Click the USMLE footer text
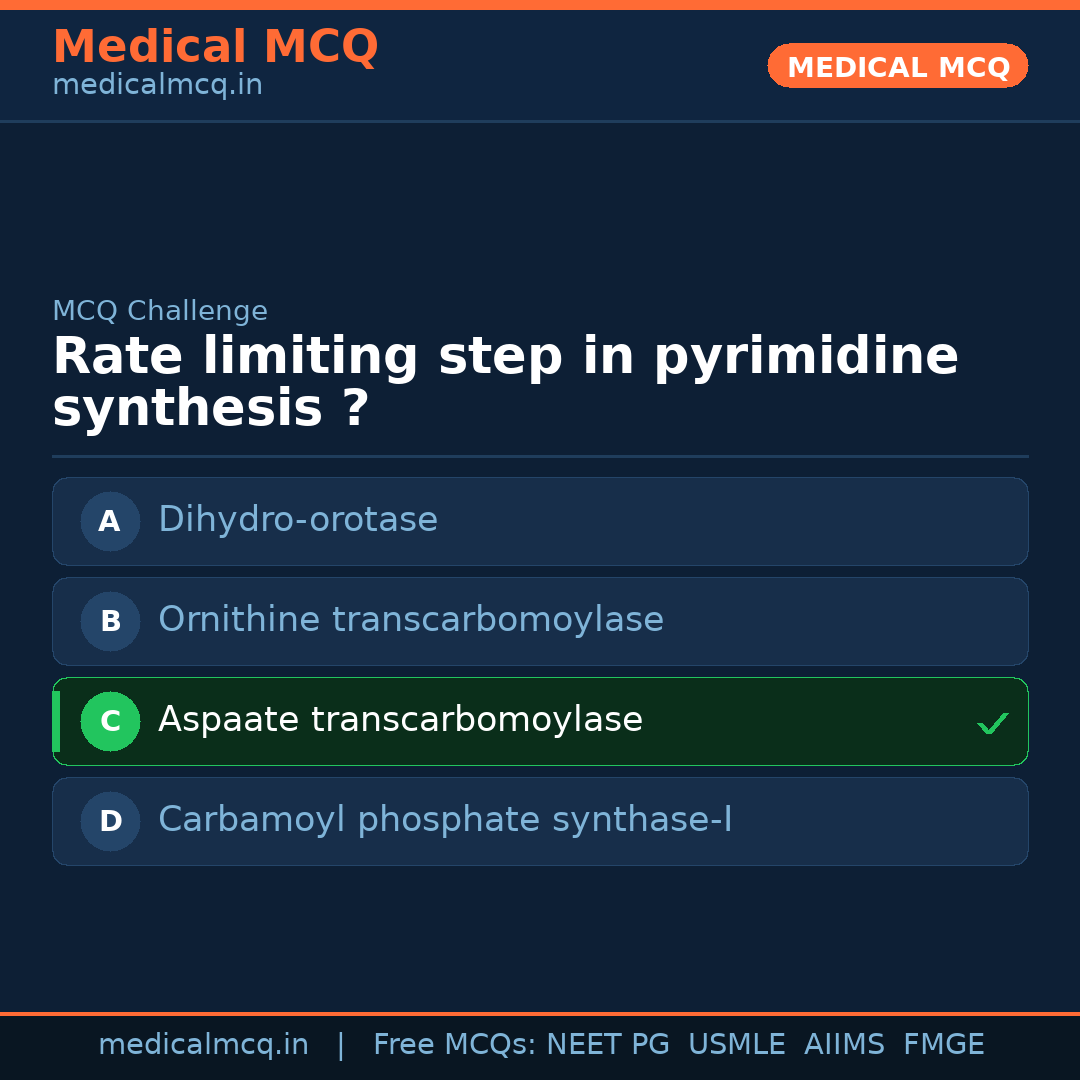The height and width of the screenshot is (1080, 1080). coord(736,1045)
